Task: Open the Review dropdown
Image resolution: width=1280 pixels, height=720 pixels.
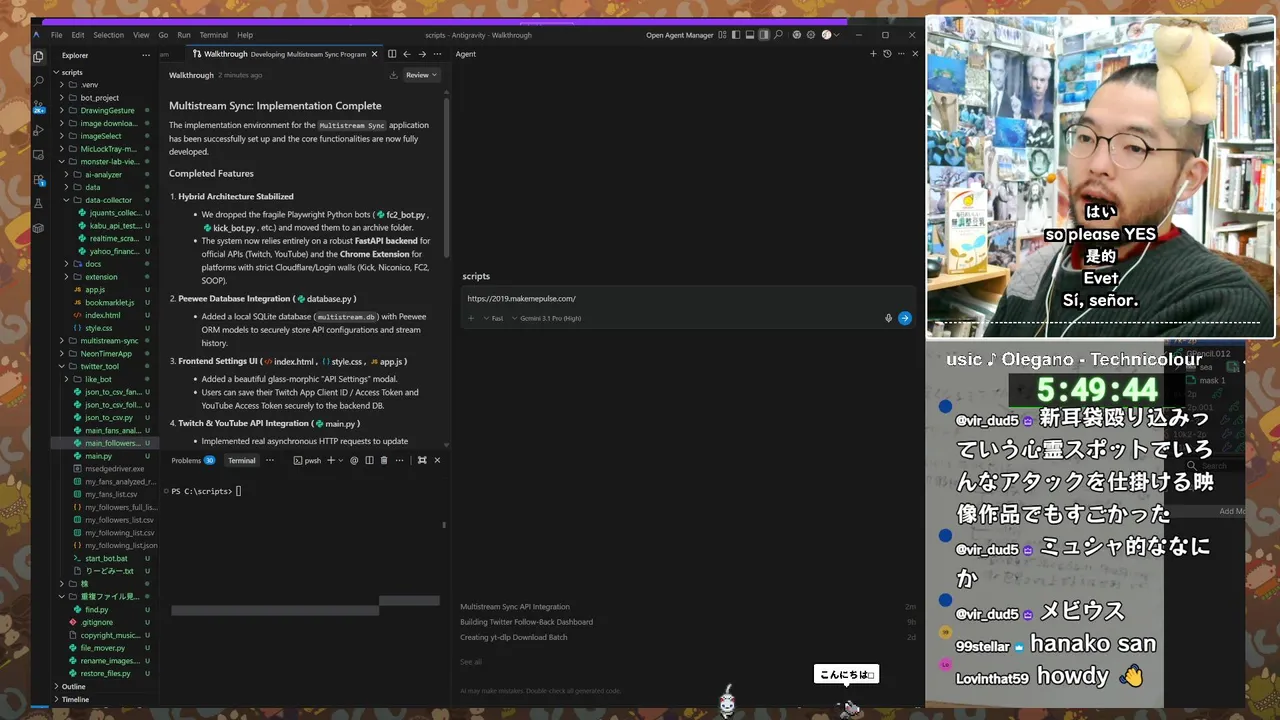Action: (x=421, y=75)
